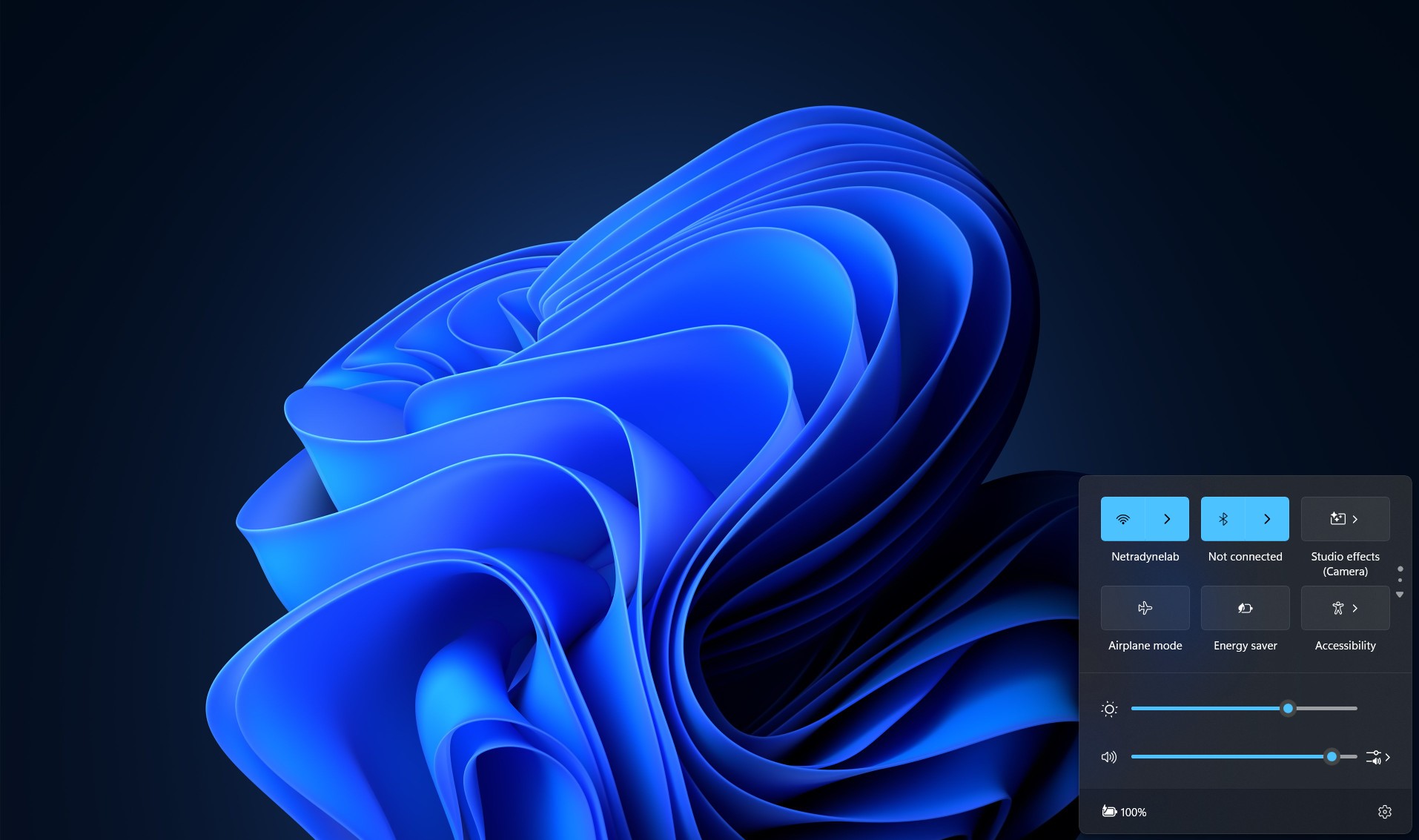Open sound output device selector
This screenshot has width=1419, height=840.
[1378, 757]
